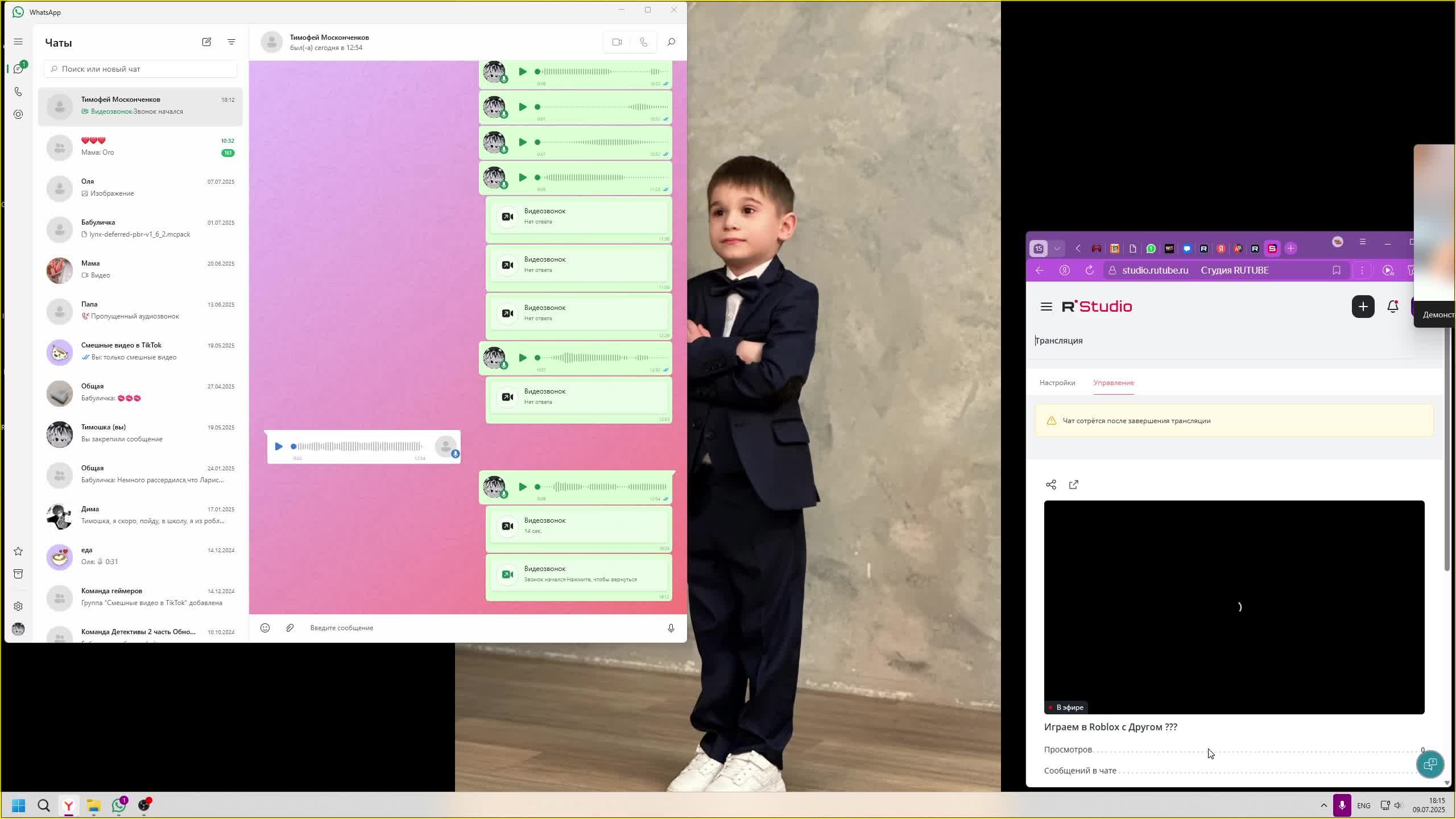Viewport: 1456px width, 819px height.
Task: Open chat with Папа
Action: (140, 311)
